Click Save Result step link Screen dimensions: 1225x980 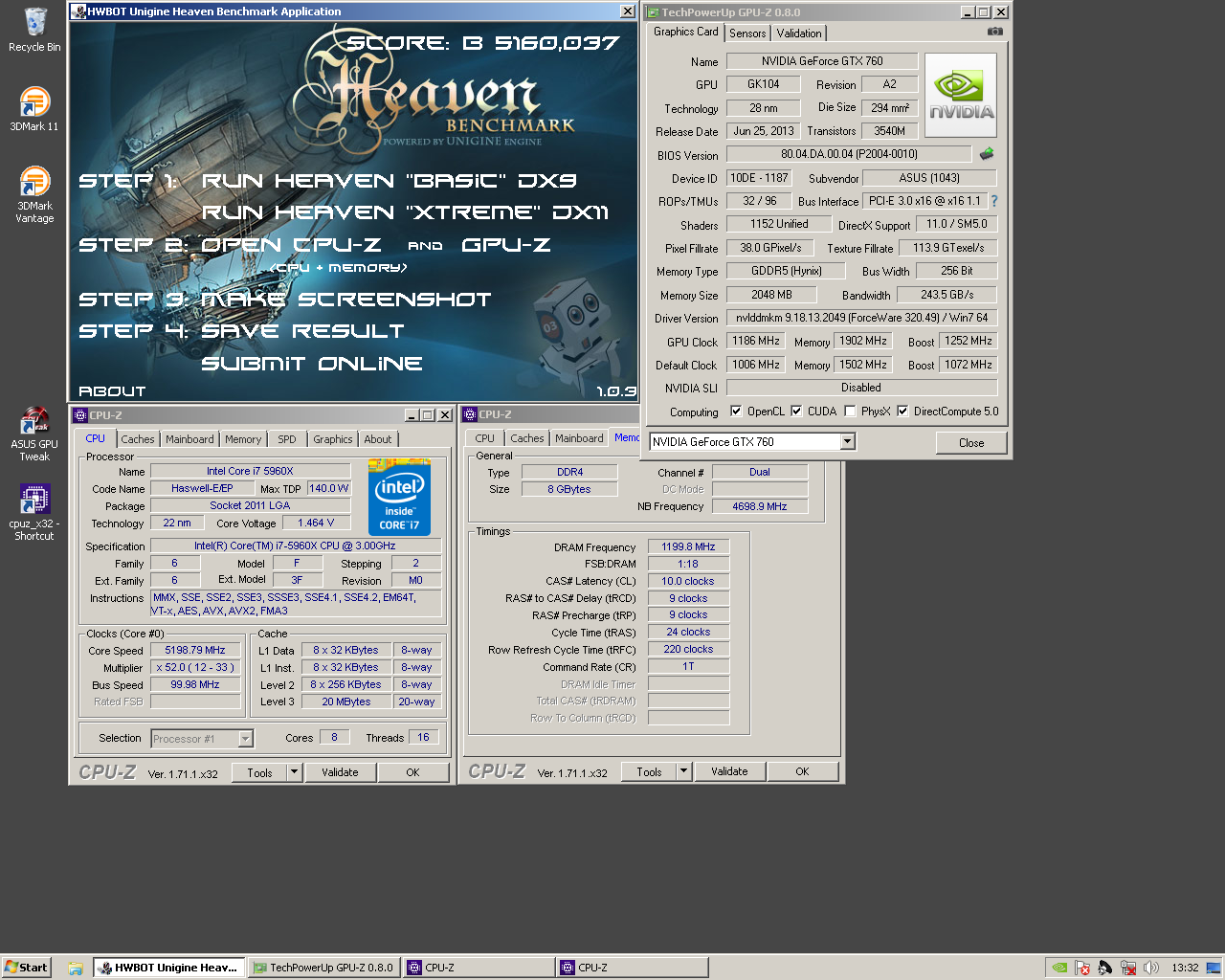[x=302, y=331]
